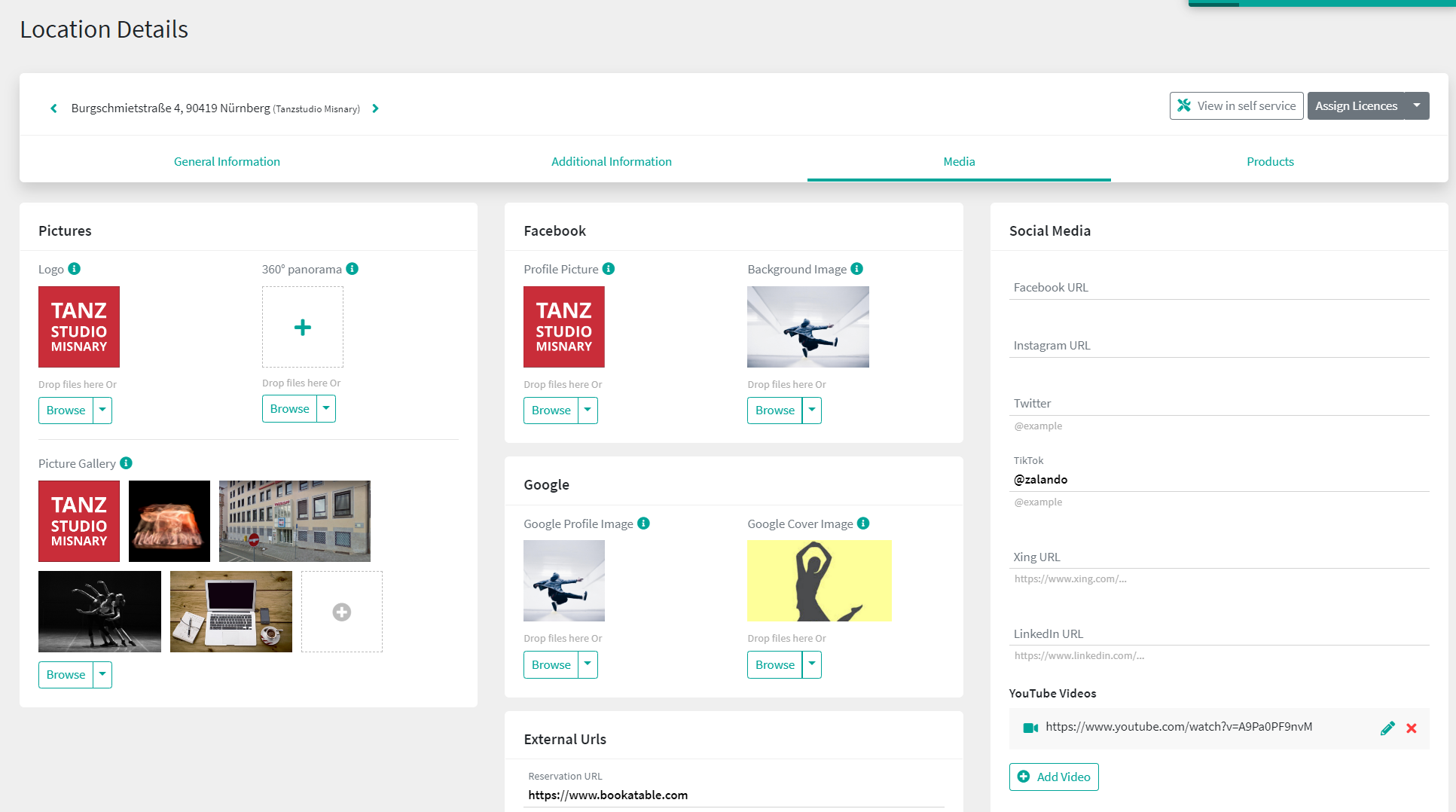Screen dimensions: 1456x812
Task: Show info for Facebook Background Image
Action: 856,269
